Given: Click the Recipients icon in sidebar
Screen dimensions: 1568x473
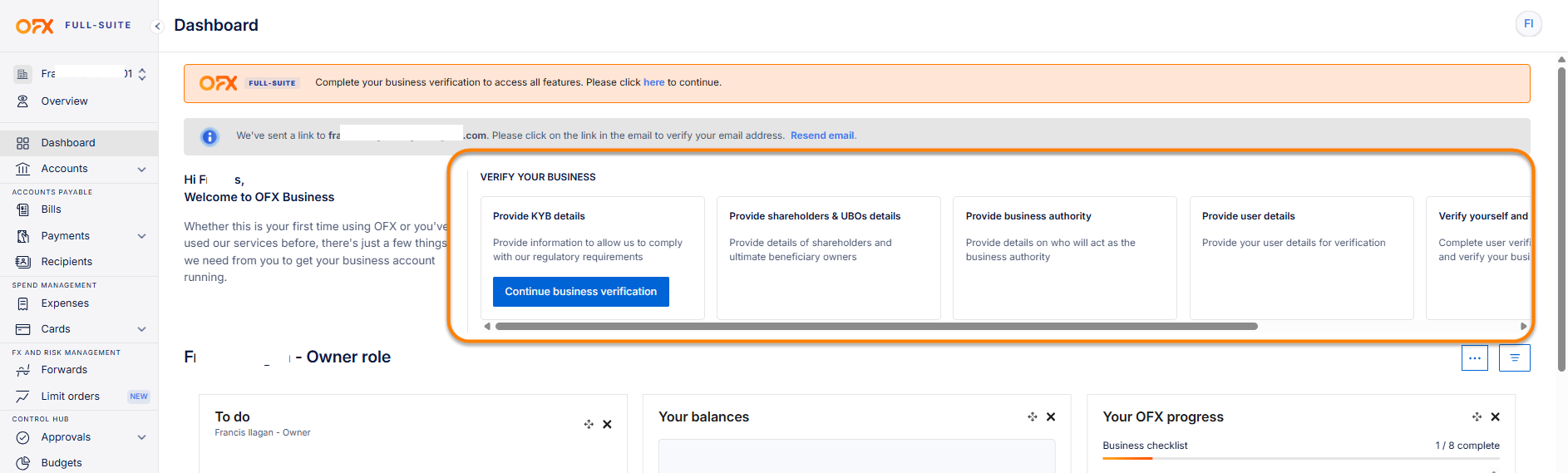Looking at the screenshot, I should [x=23, y=262].
